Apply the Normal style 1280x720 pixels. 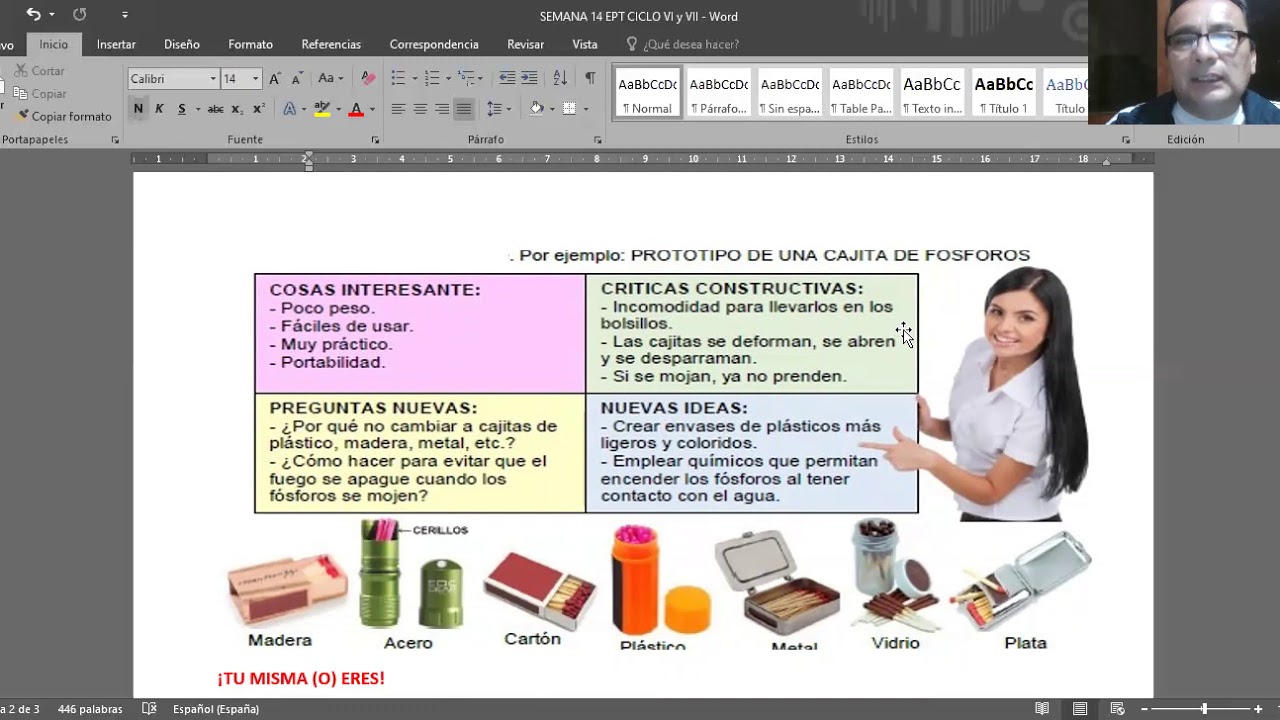click(x=648, y=93)
